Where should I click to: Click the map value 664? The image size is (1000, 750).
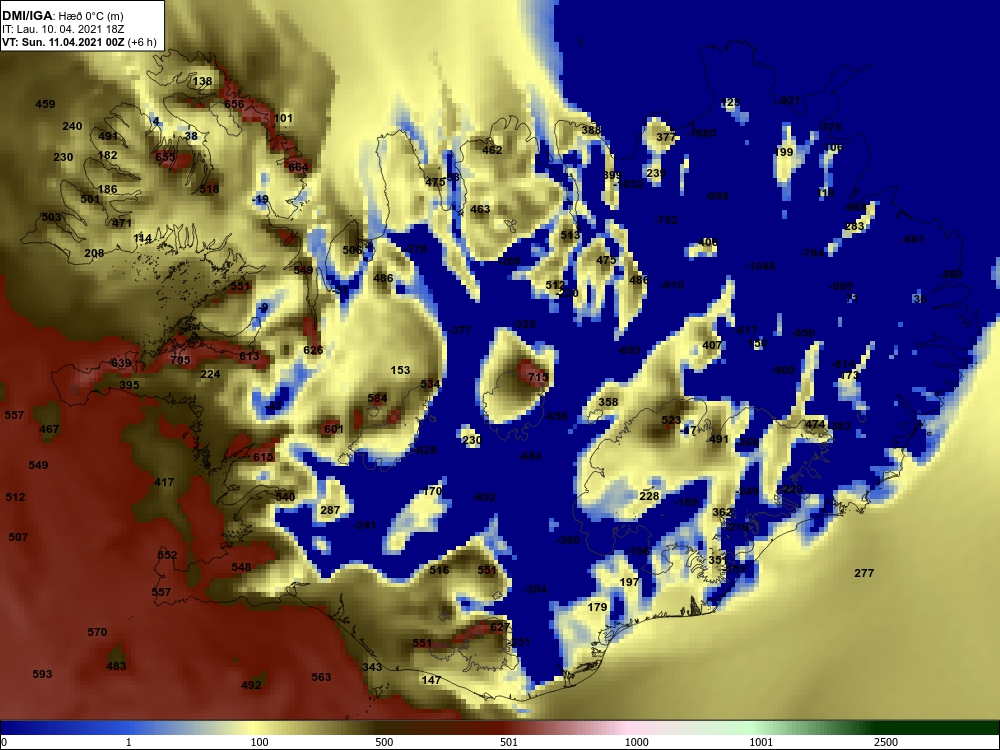click(298, 168)
